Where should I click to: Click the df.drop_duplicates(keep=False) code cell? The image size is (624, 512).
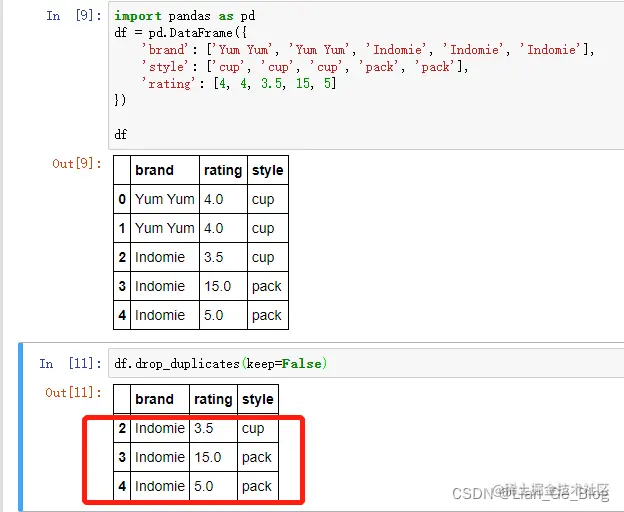coord(366,363)
